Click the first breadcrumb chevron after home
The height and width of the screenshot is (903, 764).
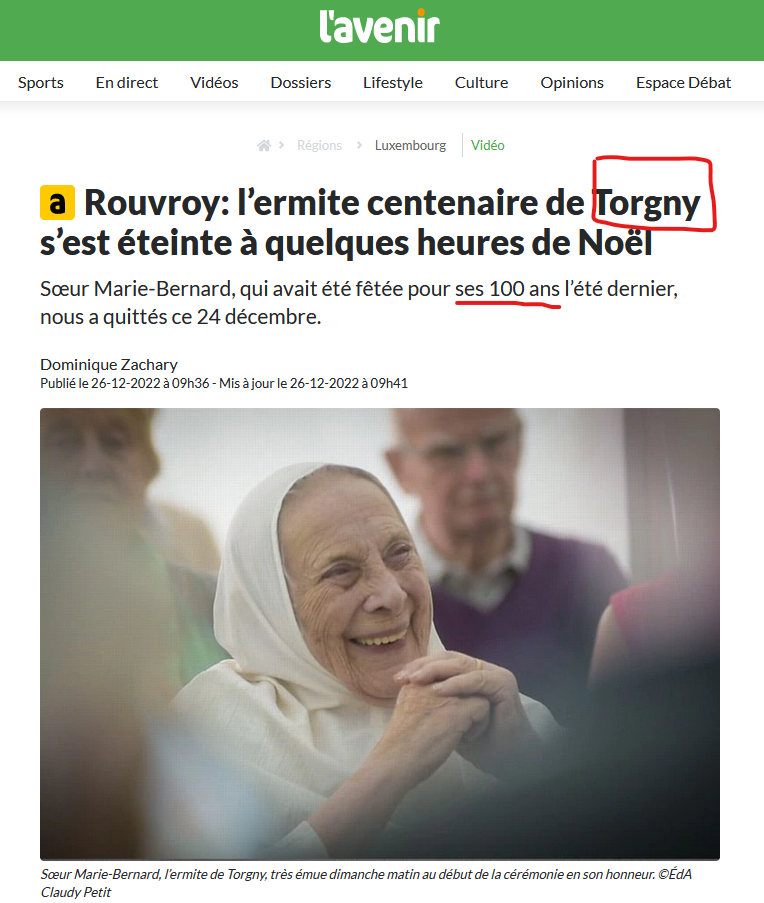coord(282,145)
